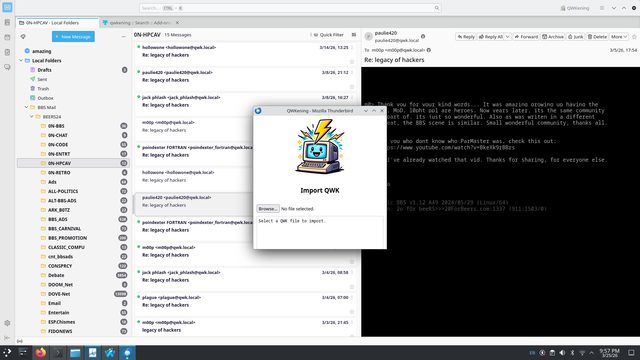Click the Reply All button
The width and height of the screenshot is (640, 360).
pos(491,37)
